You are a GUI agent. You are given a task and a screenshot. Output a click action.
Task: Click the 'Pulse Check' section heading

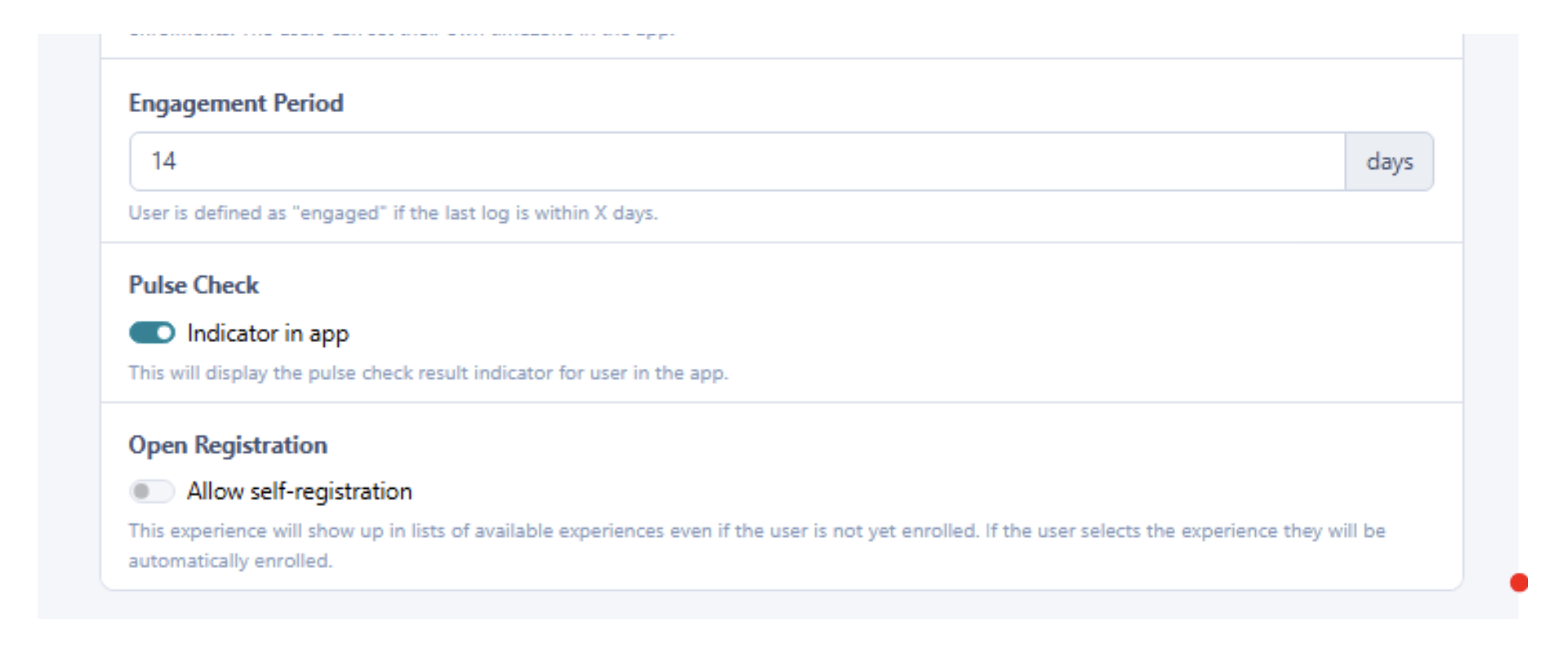coord(194,286)
